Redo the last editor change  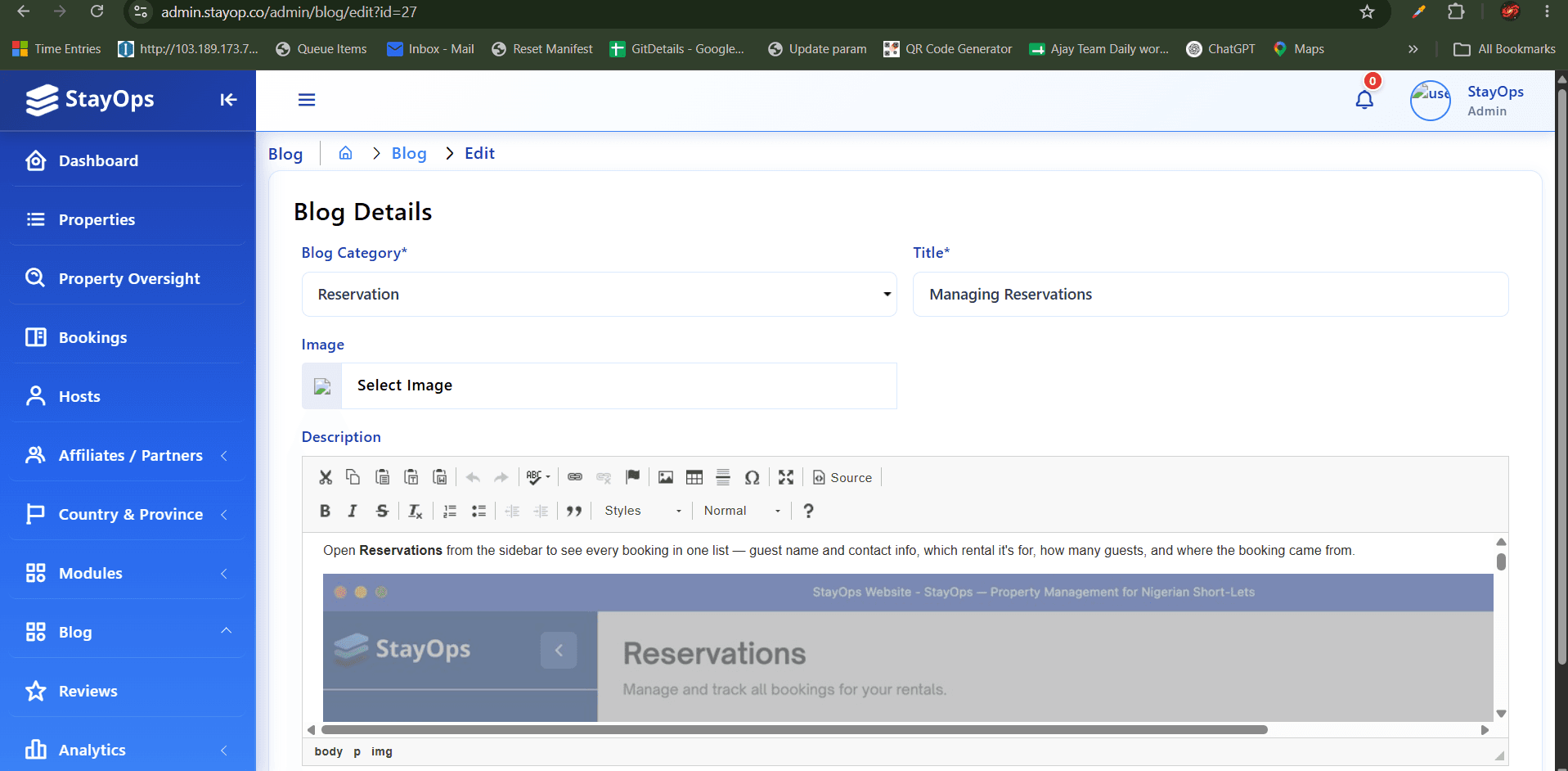(x=501, y=477)
